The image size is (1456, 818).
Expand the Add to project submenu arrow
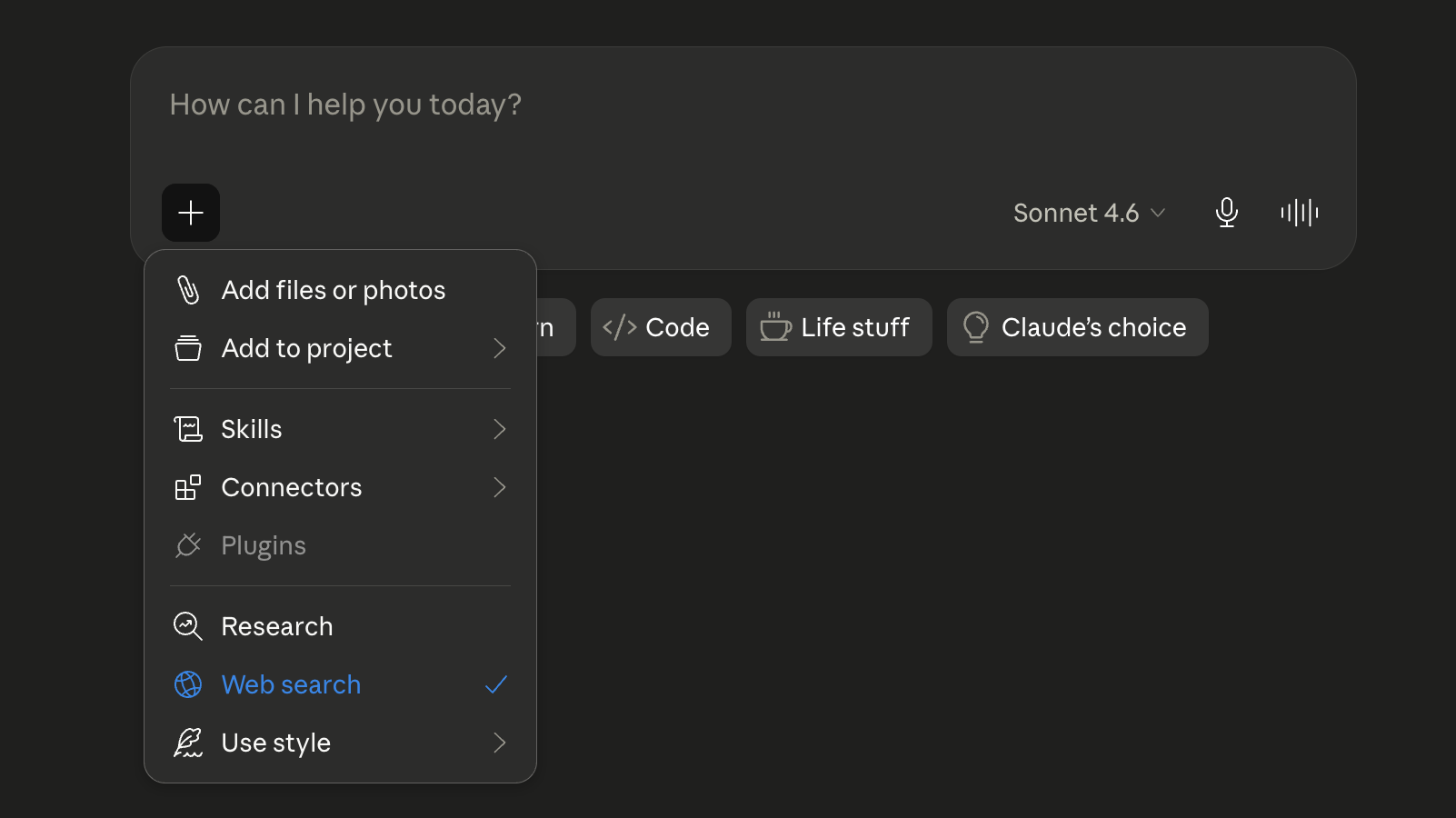pos(500,348)
